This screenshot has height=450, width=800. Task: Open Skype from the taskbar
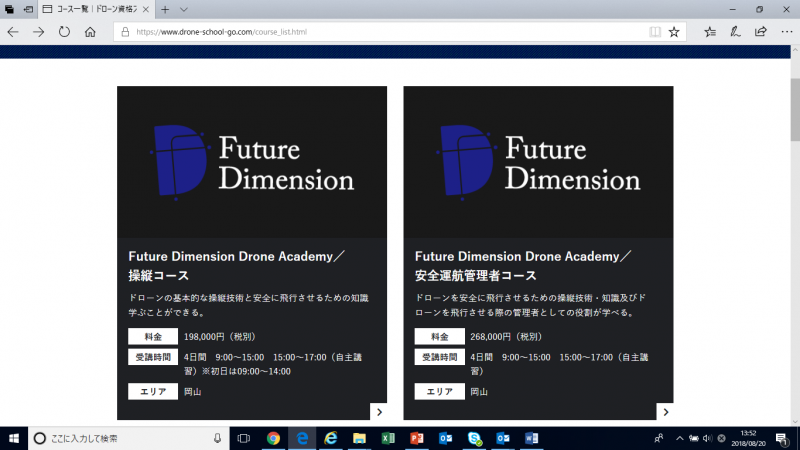(x=474, y=438)
